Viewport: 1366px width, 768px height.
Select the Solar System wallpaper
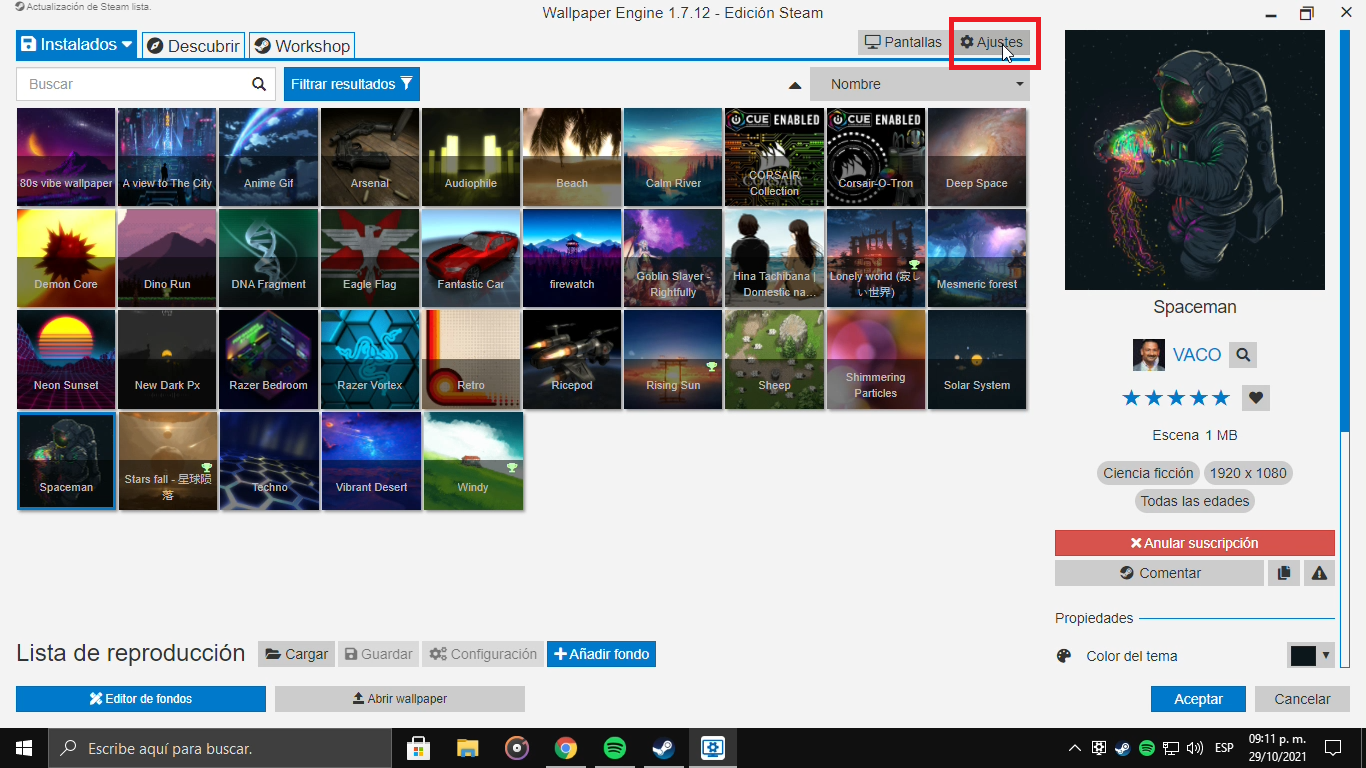pyautogui.click(x=977, y=359)
